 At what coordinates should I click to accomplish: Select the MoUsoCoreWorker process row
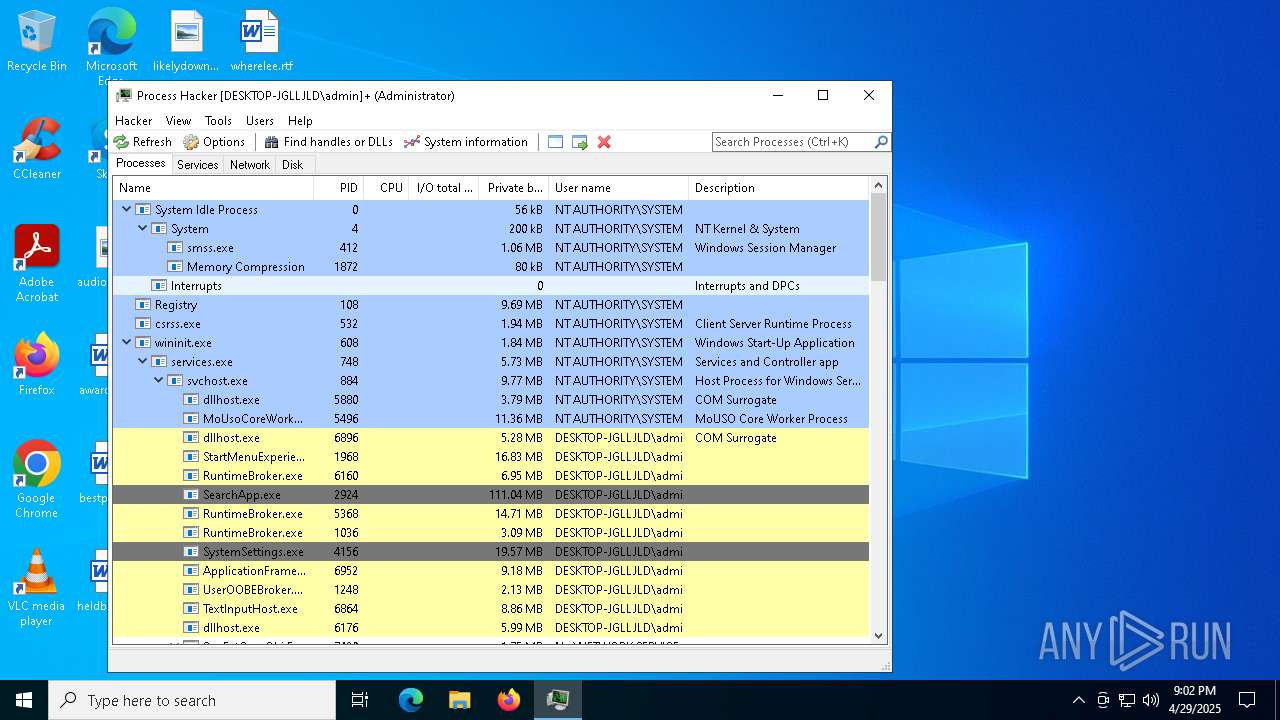click(491, 419)
